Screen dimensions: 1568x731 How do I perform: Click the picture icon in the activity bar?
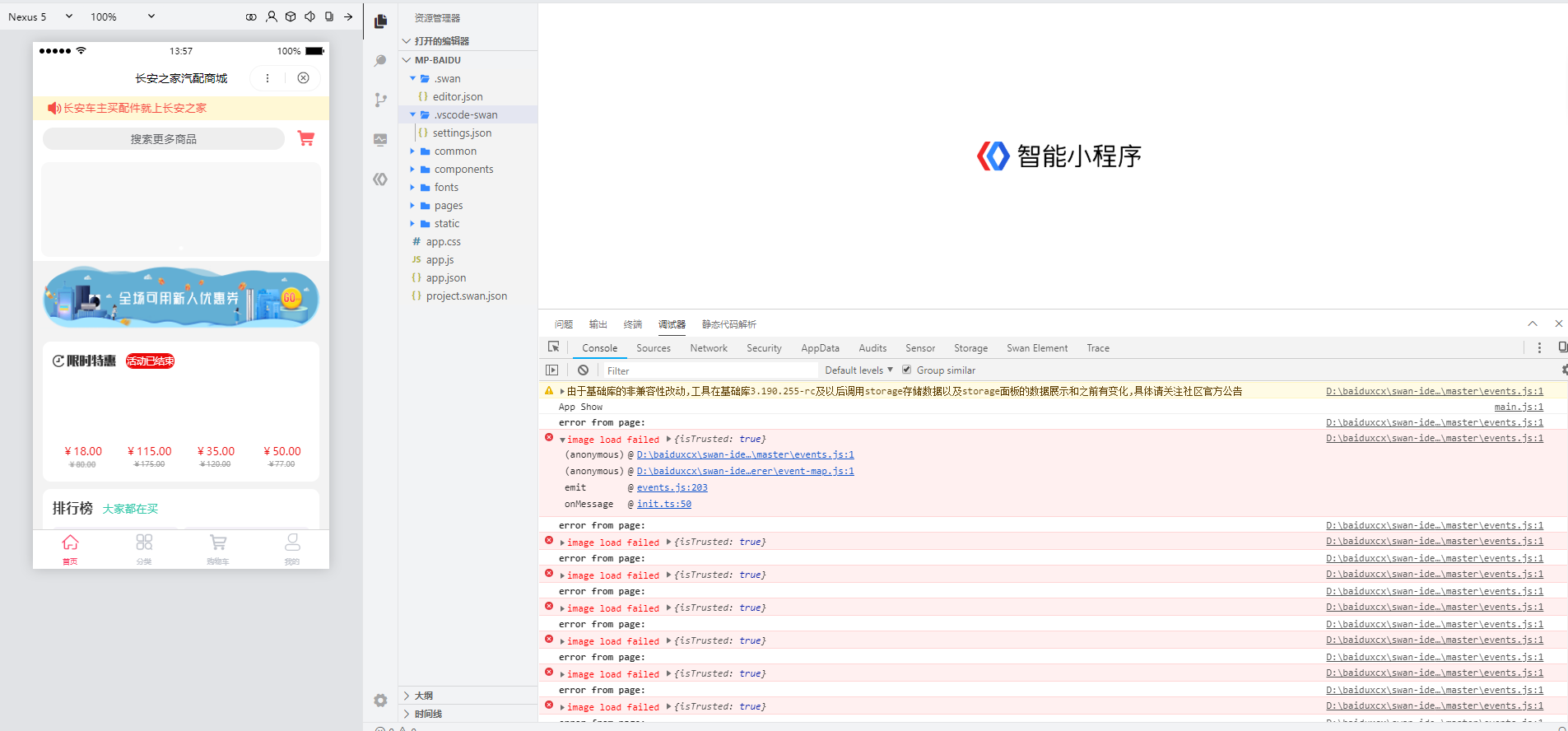click(x=380, y=140)
